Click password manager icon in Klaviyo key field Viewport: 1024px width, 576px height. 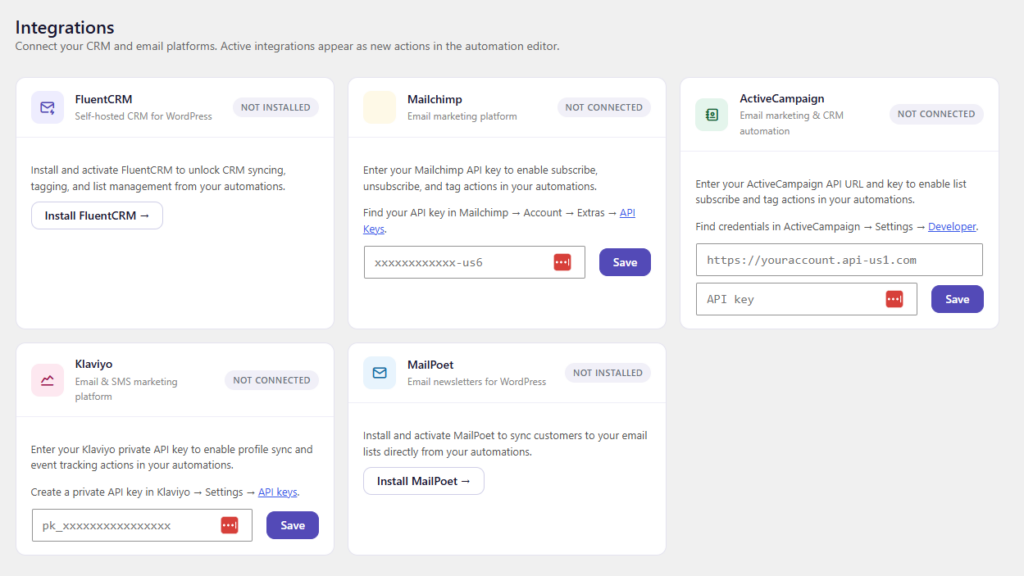point(229,525)
